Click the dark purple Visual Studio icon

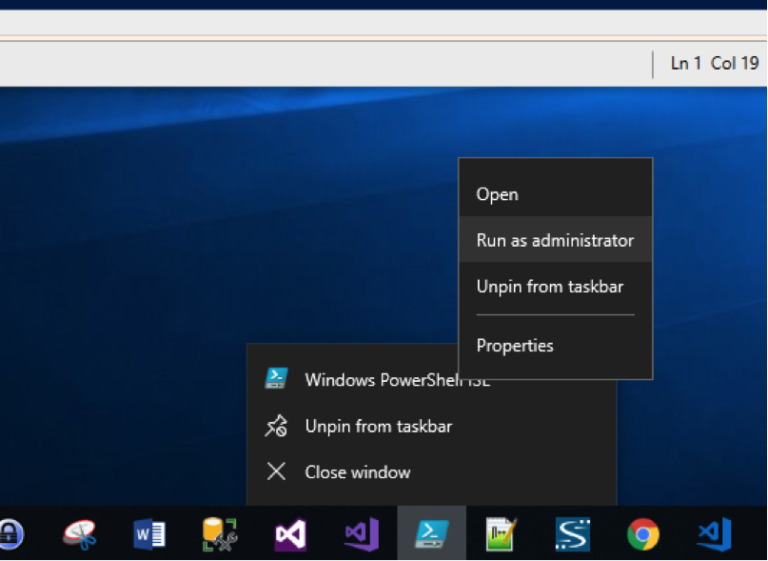click(x=290, y=535)
